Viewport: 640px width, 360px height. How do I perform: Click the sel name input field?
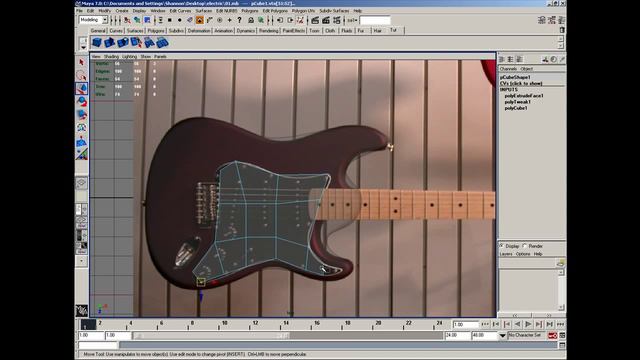(x=375, y=20)
